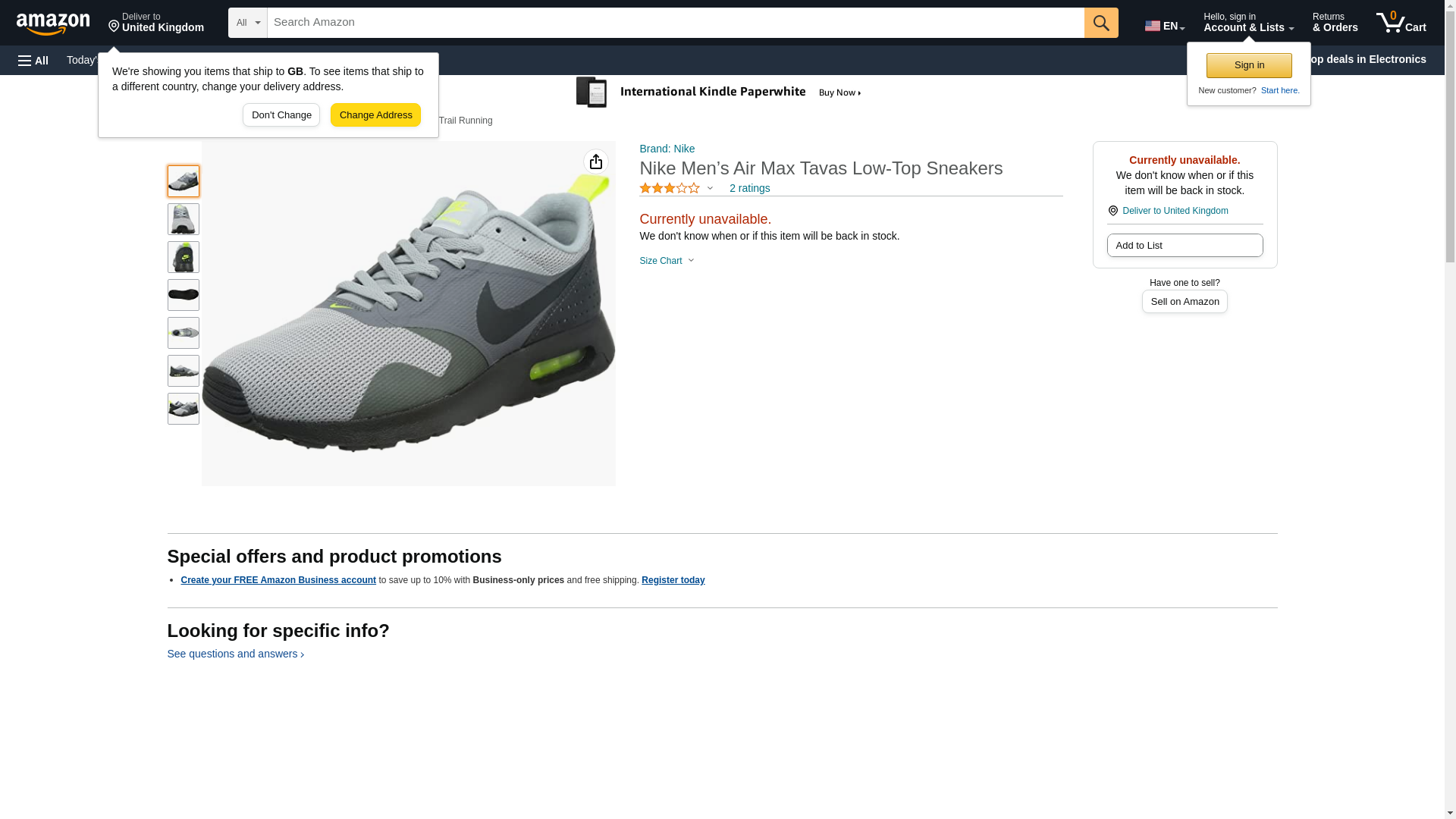Click Don't Change button in popup

pyautogui.click(x=281, y=115)
